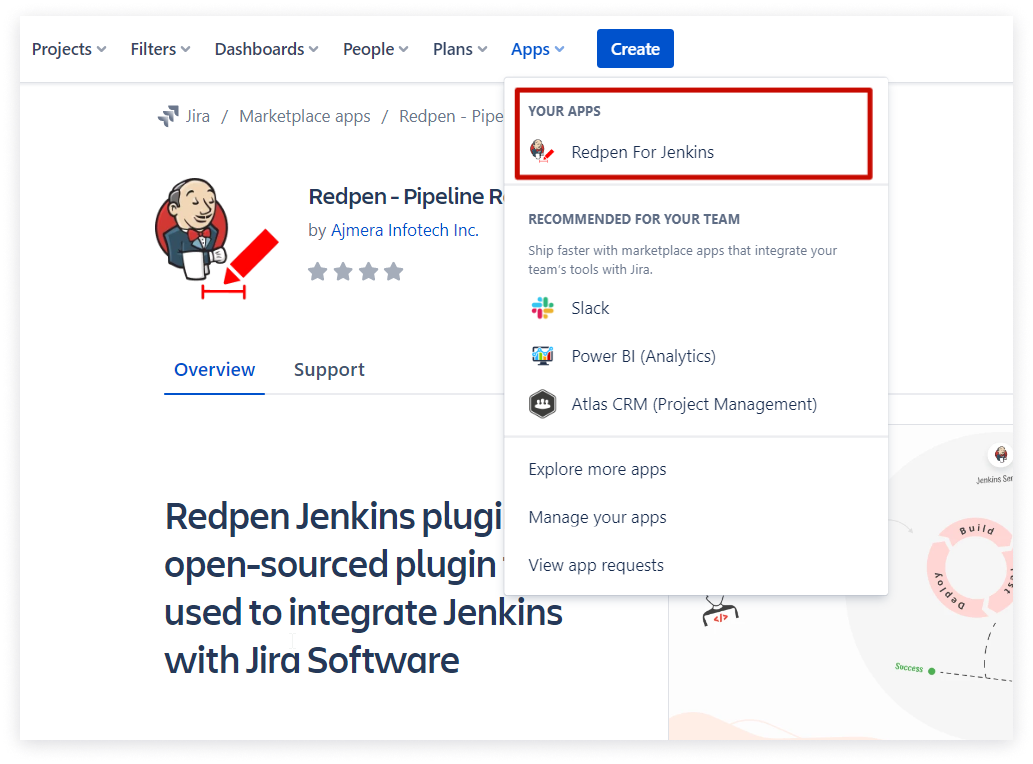Click the third rating star
1033x764 pixels.
pos(368,271)
